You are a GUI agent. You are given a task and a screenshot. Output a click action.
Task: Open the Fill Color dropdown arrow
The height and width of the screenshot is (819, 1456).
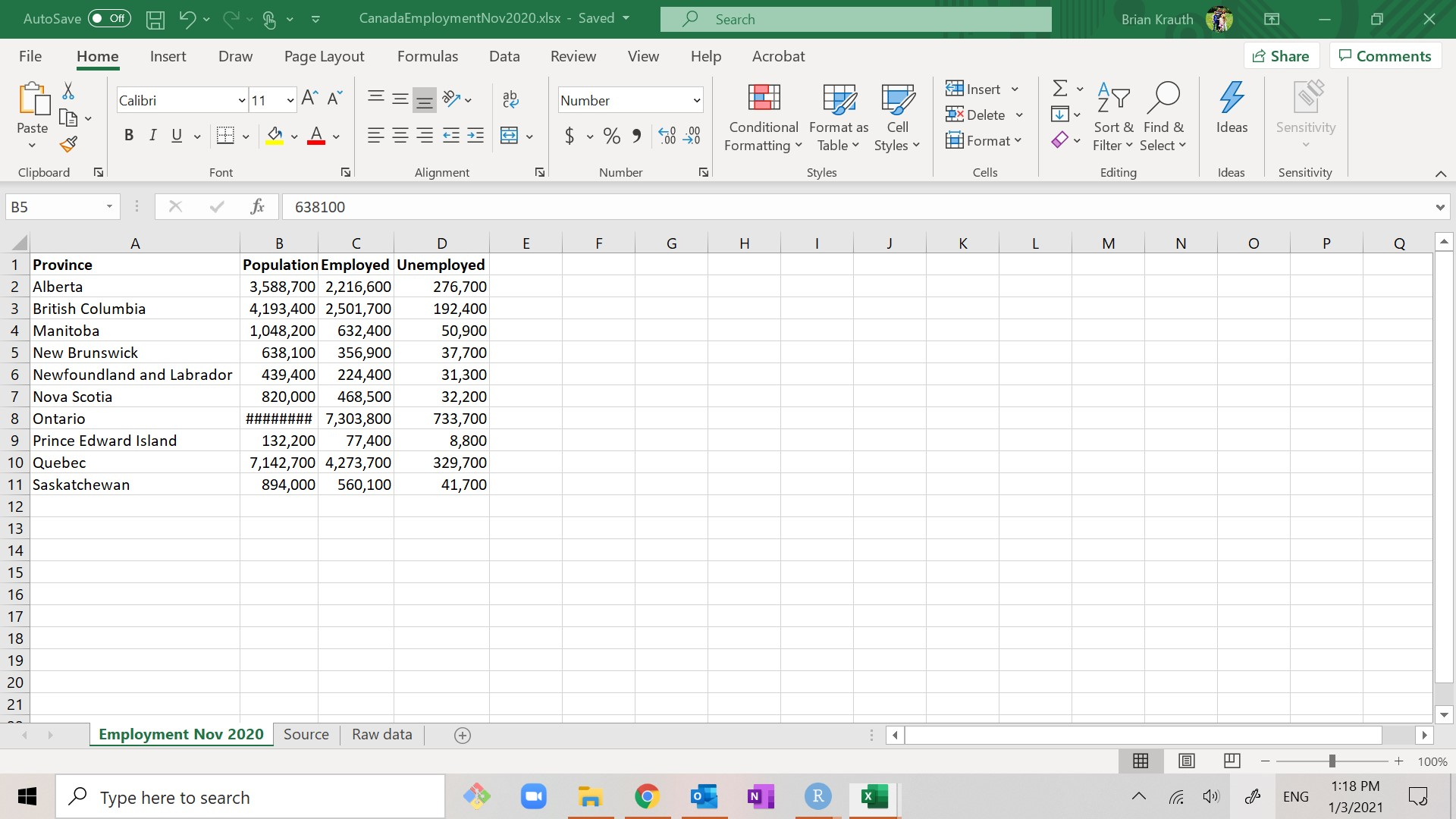tap(294, 136)
